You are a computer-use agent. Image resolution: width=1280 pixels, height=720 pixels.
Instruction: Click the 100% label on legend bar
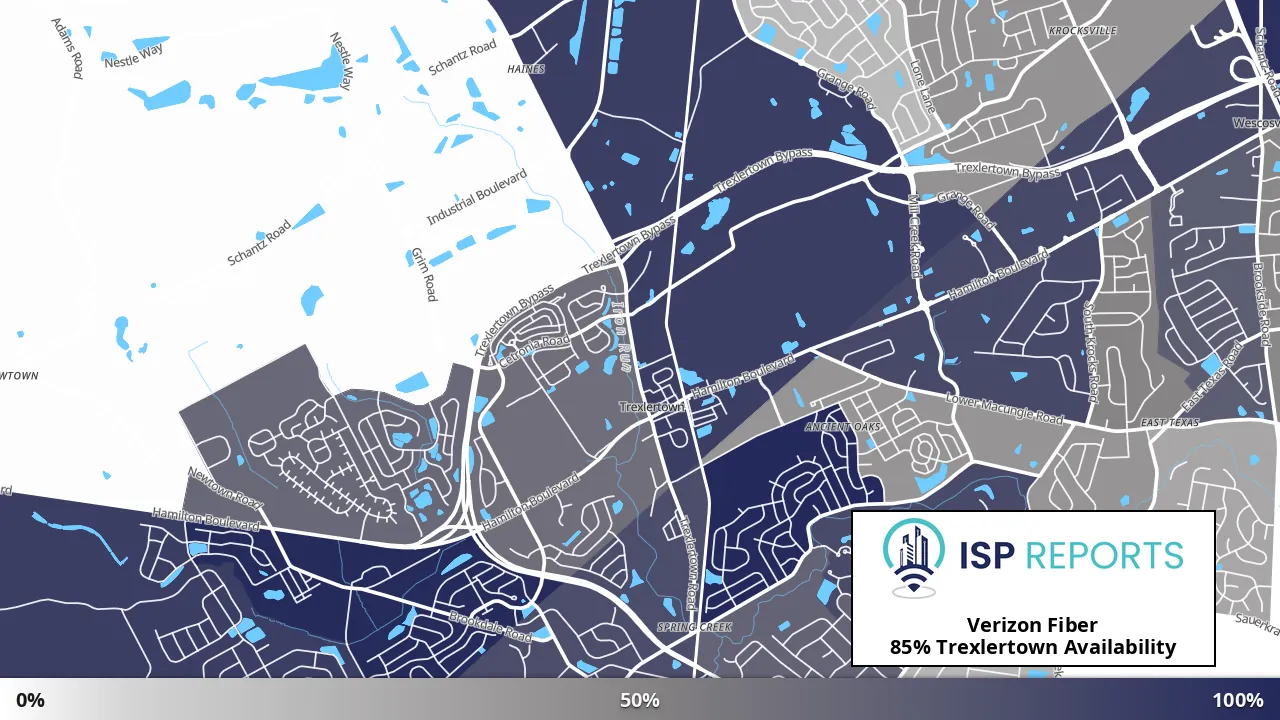click(1238, 700)
